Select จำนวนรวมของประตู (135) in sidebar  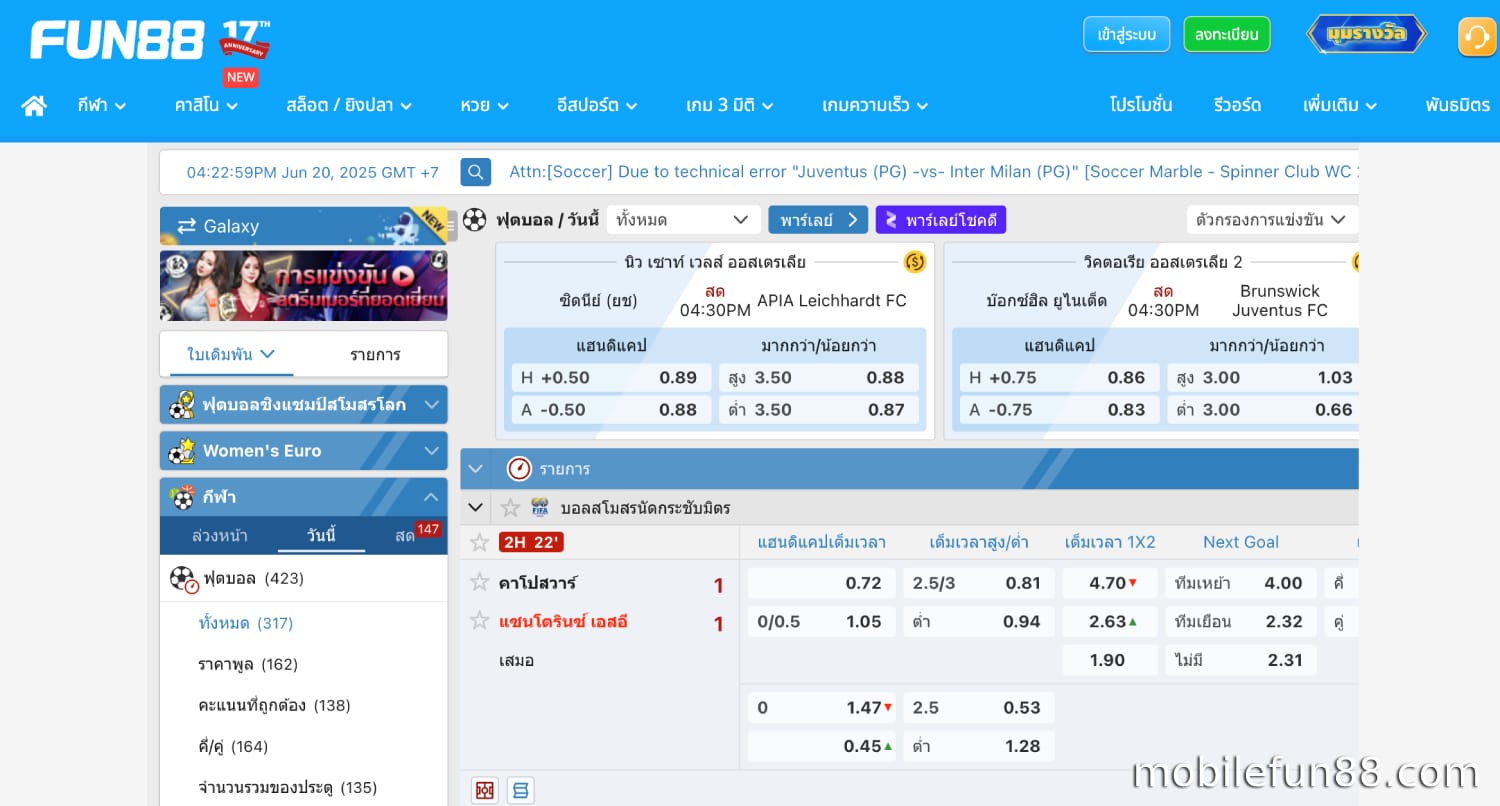288,787
